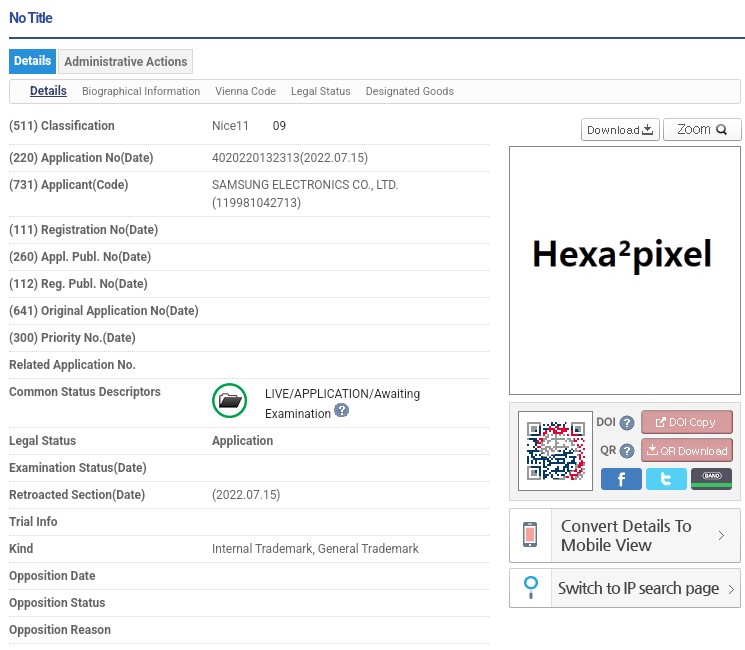Zoom into the trademark image
The height and width of the screenshot is (650, 745).
(702, 130)
